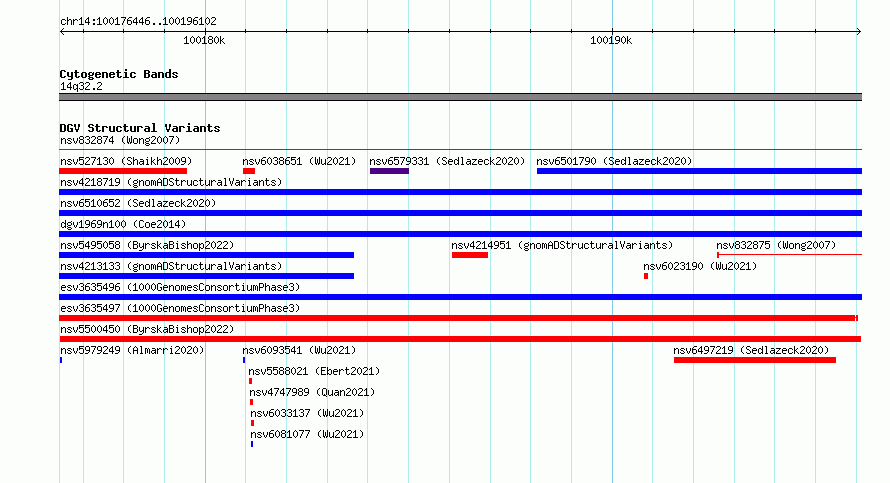Click the thin red nsv832874 line
This screenshot has width=890, height=483.
click(461, 150)
